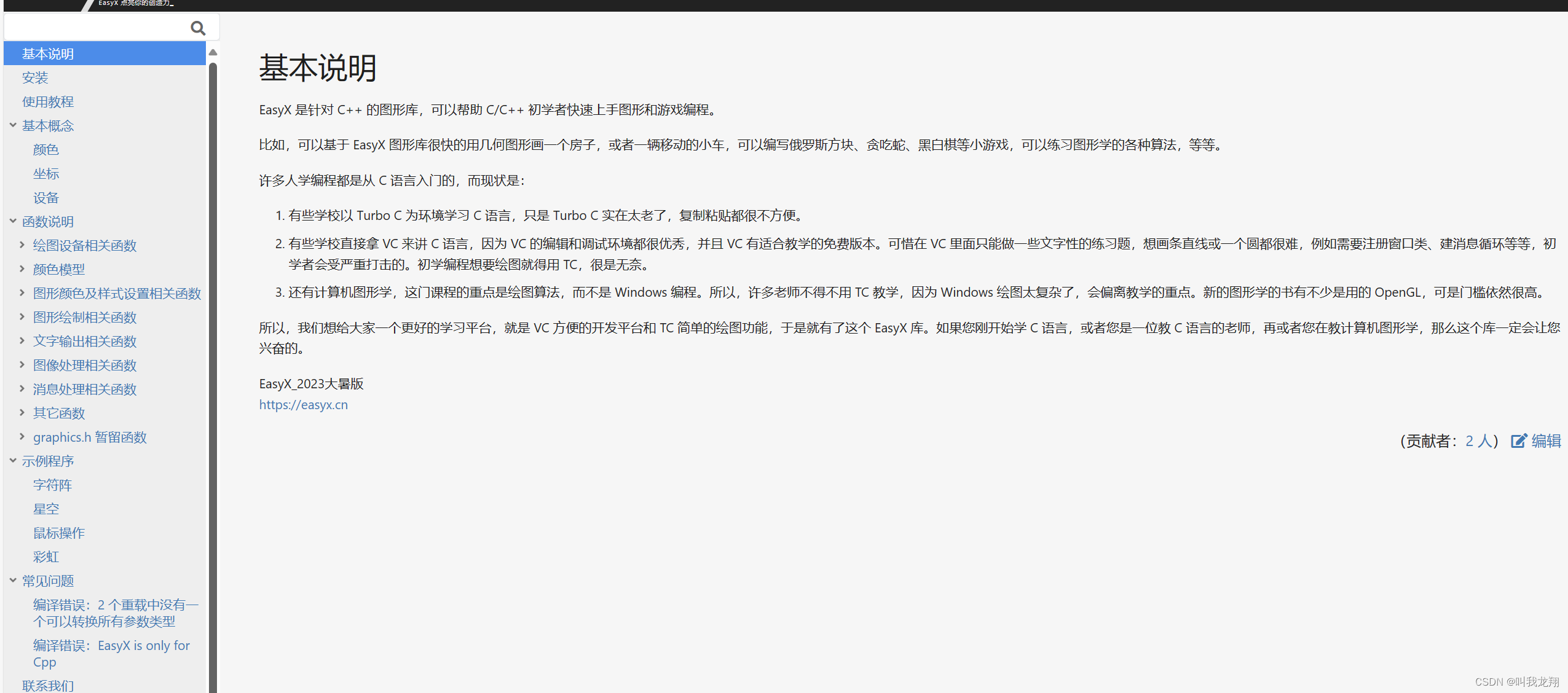The width and height of the screenshot is (1568, 693).
Task: Click the search magnifier icon
Action: (198, 28)
